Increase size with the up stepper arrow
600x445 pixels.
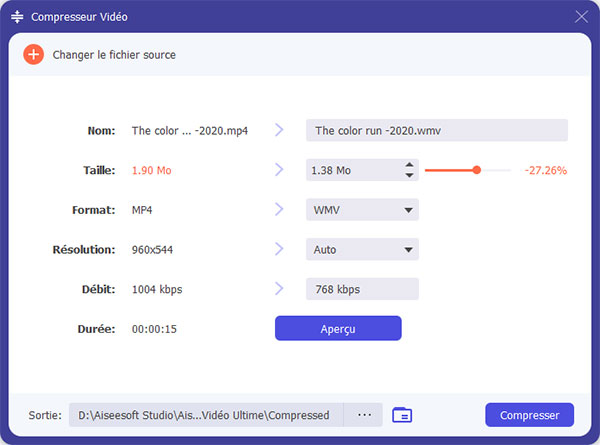point(409,165)
